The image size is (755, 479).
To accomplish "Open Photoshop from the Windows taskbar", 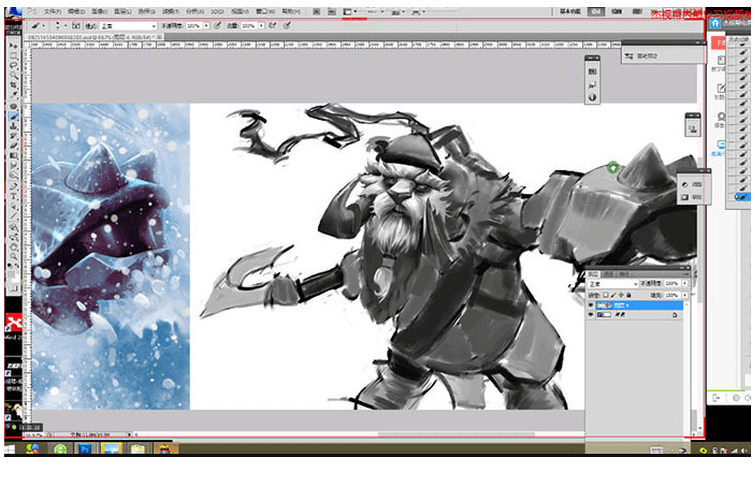I will [x=85, y=449].
